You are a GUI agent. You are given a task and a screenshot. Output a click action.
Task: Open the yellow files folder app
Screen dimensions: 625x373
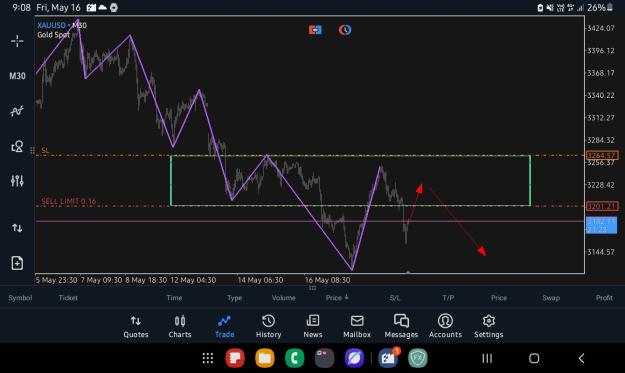265,358
